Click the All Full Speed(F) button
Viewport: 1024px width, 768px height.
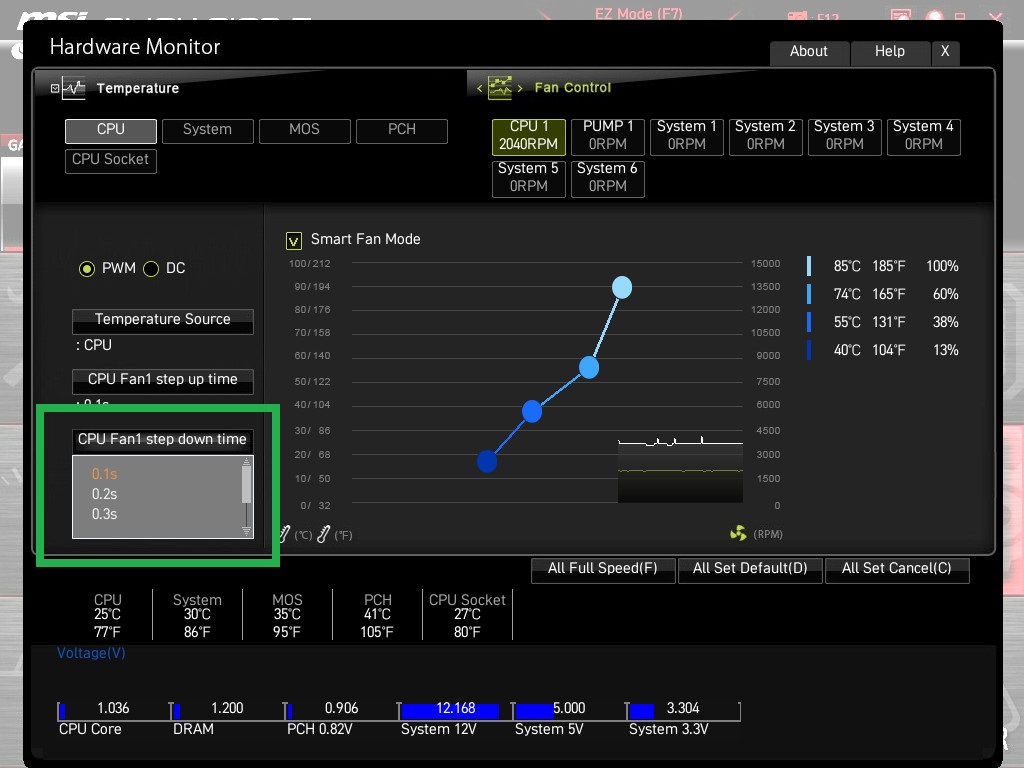click(603, 569)
